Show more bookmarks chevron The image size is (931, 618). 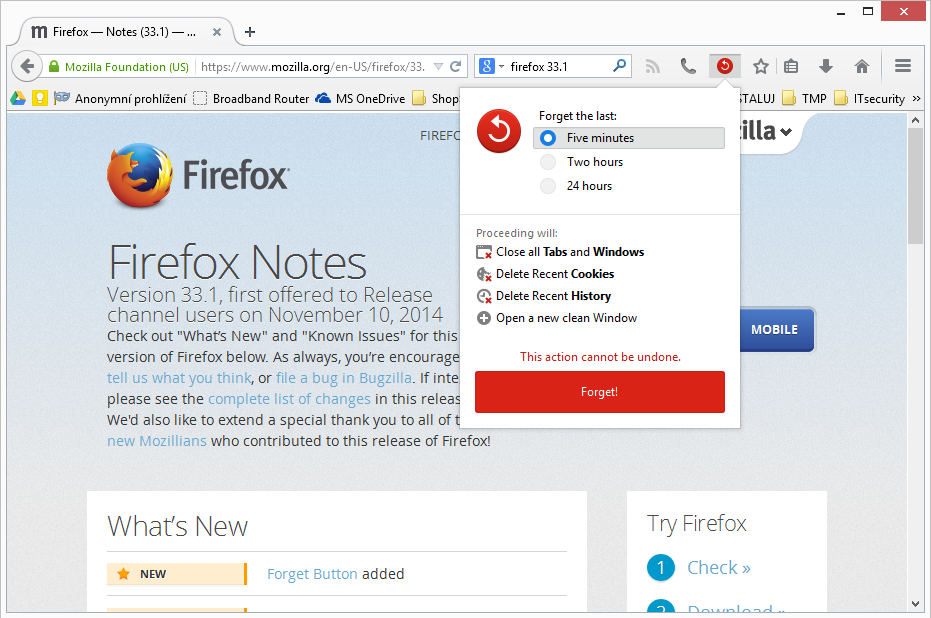click(x=916, y=99)
